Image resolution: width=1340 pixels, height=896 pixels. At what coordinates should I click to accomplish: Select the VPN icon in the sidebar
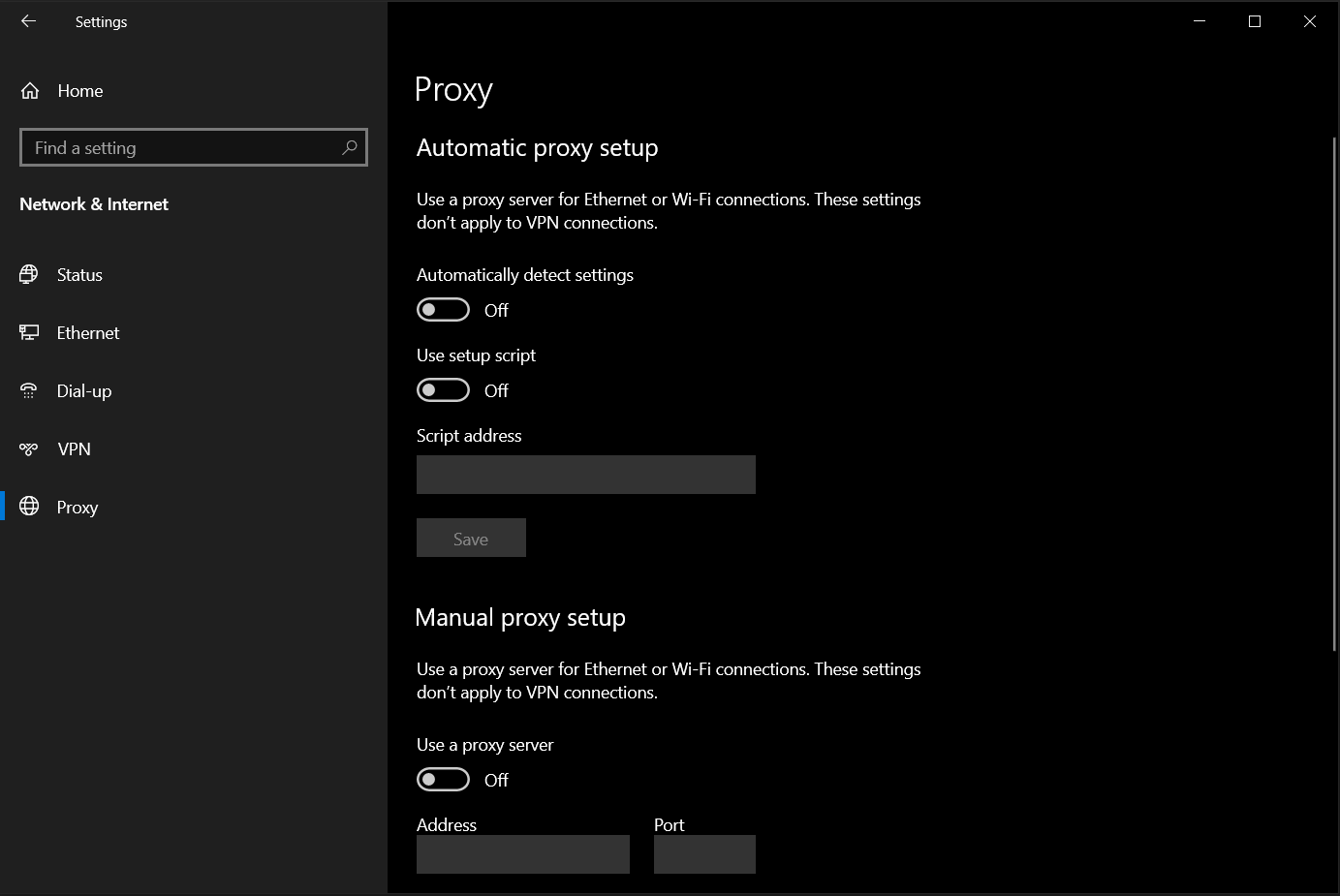(x=29, y=448)
